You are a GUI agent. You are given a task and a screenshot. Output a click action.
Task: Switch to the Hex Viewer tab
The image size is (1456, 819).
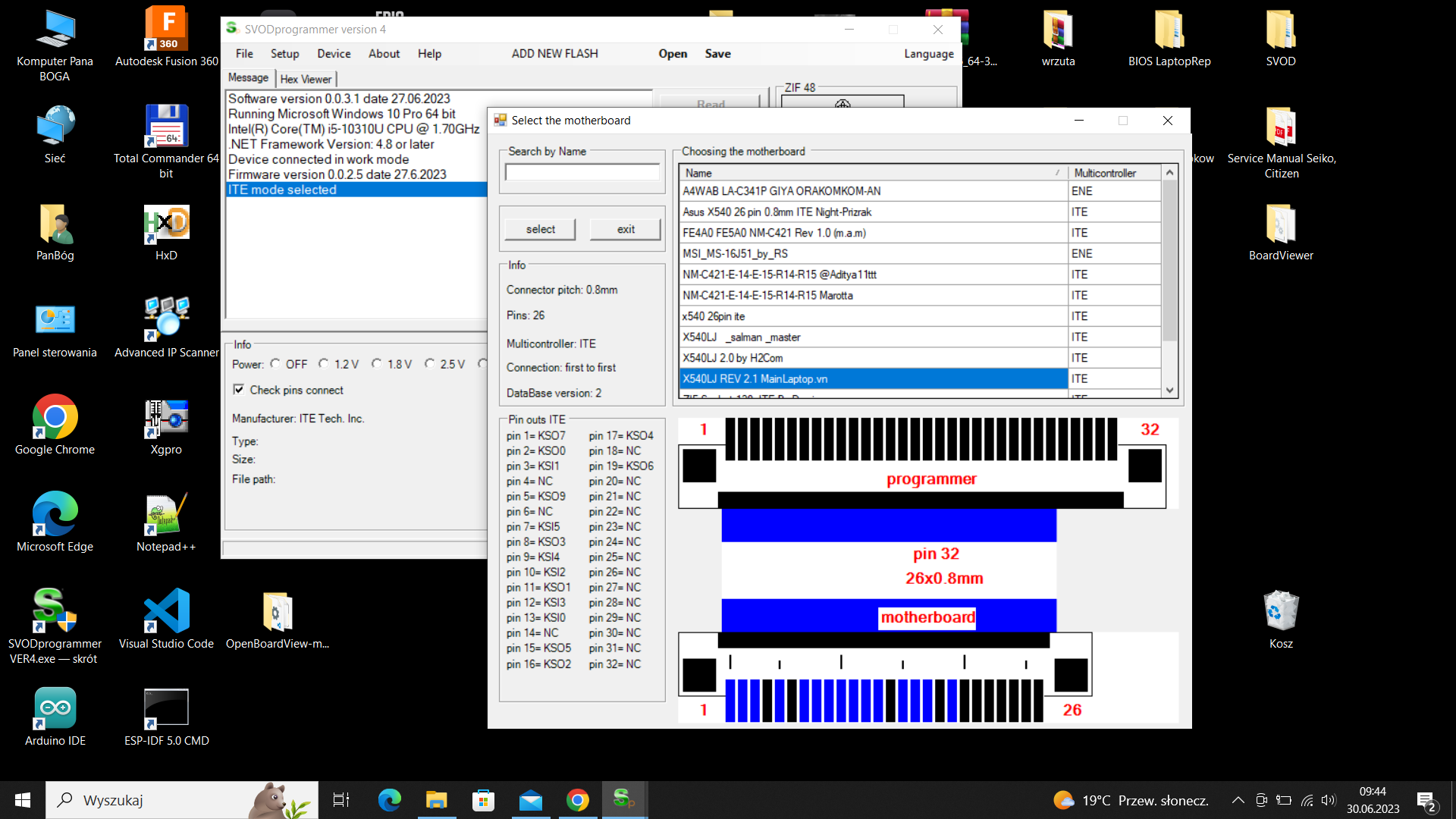point(306,79)
